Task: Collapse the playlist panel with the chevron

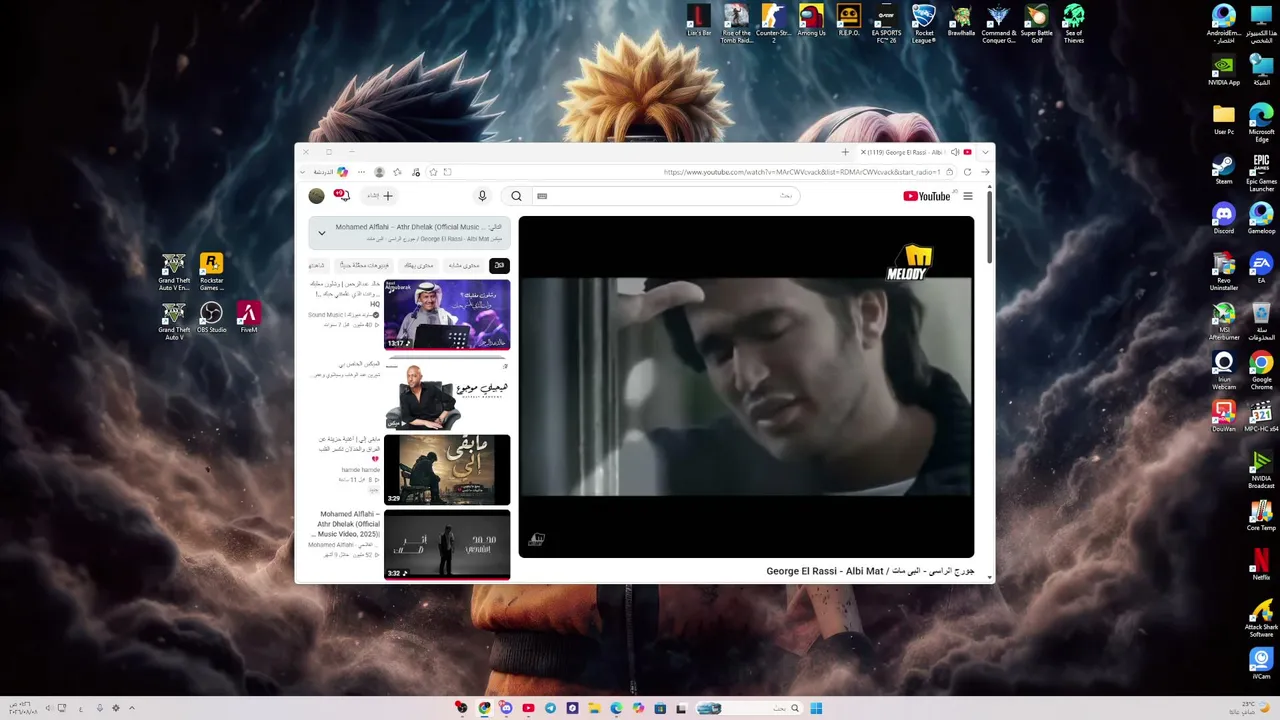Action: click(322, 233)
